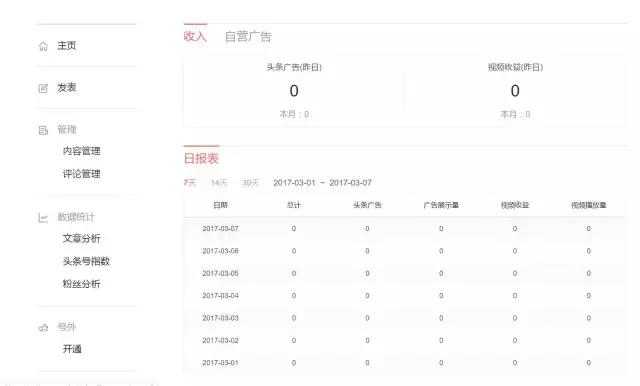The image size is (640, 386).
Task: Select the 7天 range filter
Action: (x=190, y=183)
